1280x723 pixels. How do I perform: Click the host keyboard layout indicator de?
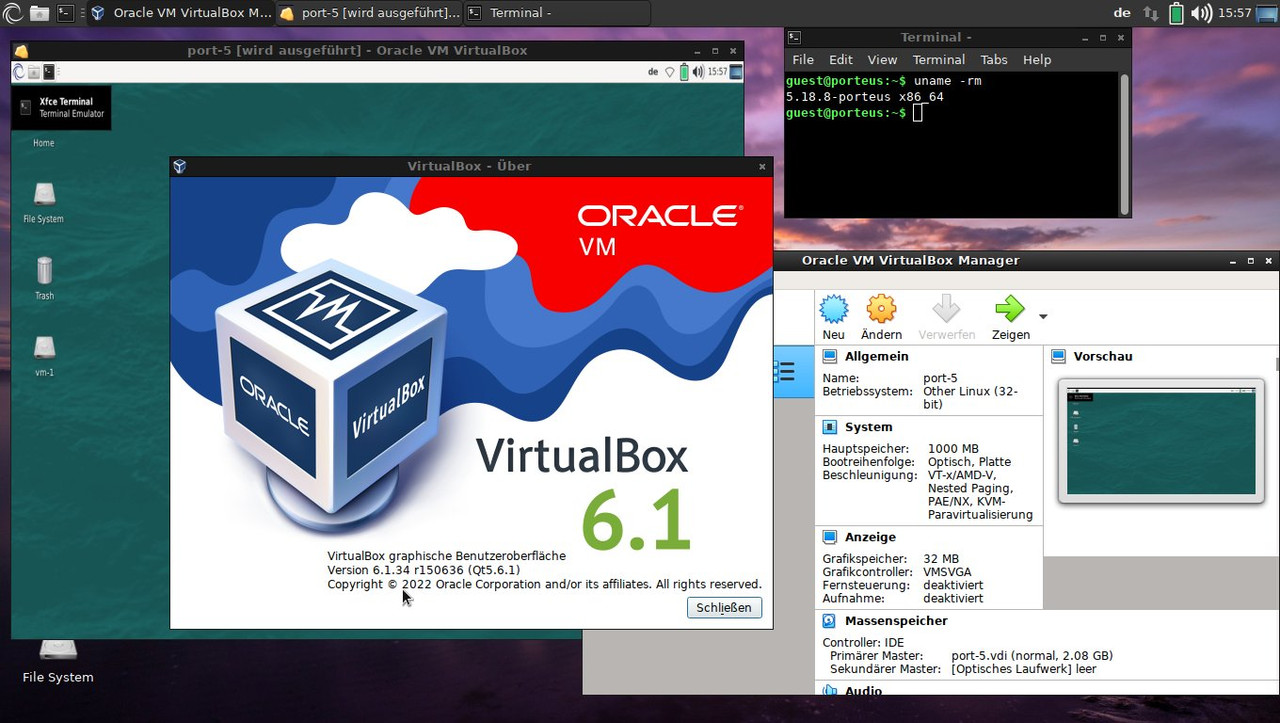[1122, 13]
